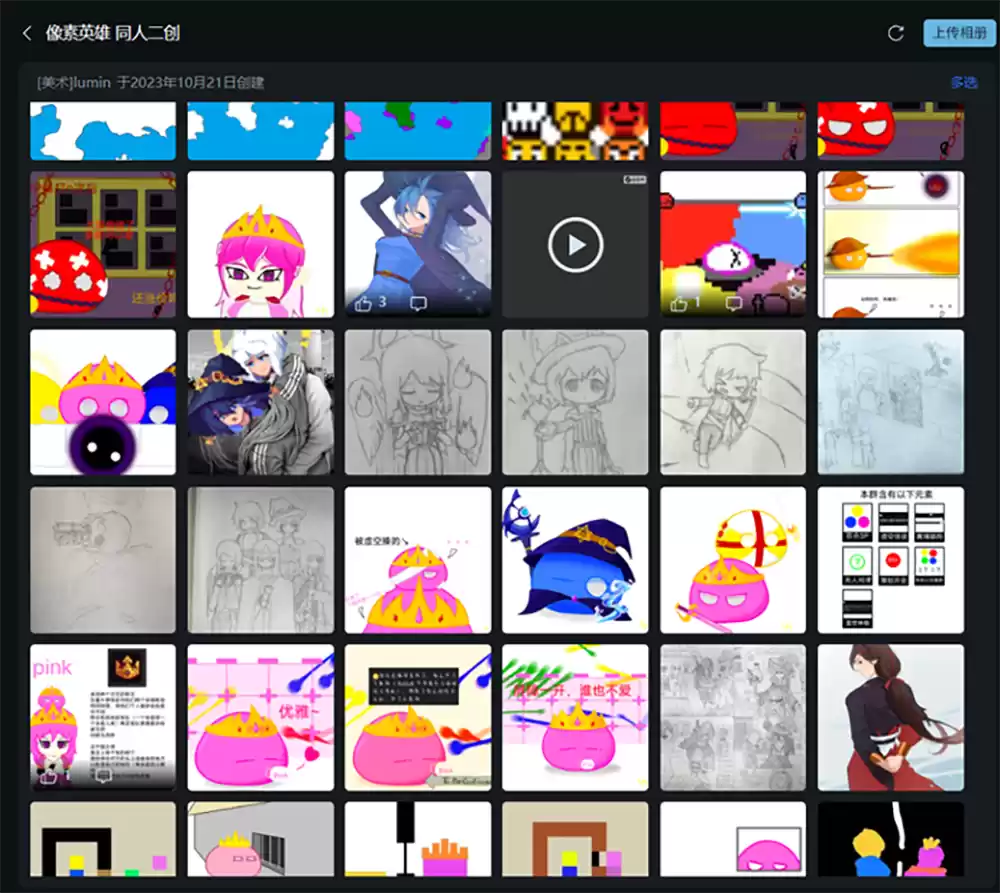The height and width of the screenshot is (893, 1000).
Task: Open beige pixel art with black doorway
Action: click(103, 839)
